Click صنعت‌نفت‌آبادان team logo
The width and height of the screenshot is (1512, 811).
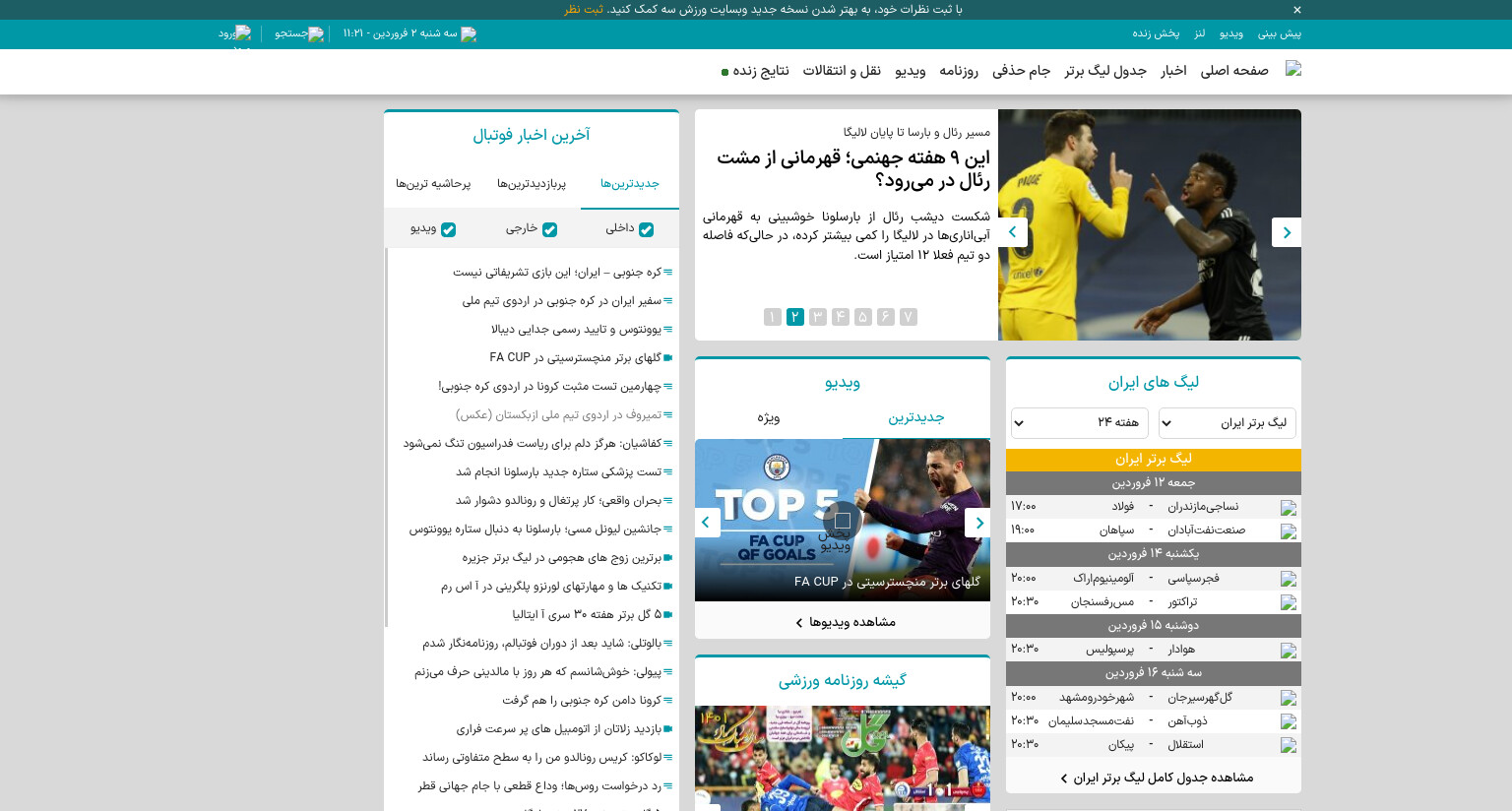pyautogui.click(x=1289, y=531)
